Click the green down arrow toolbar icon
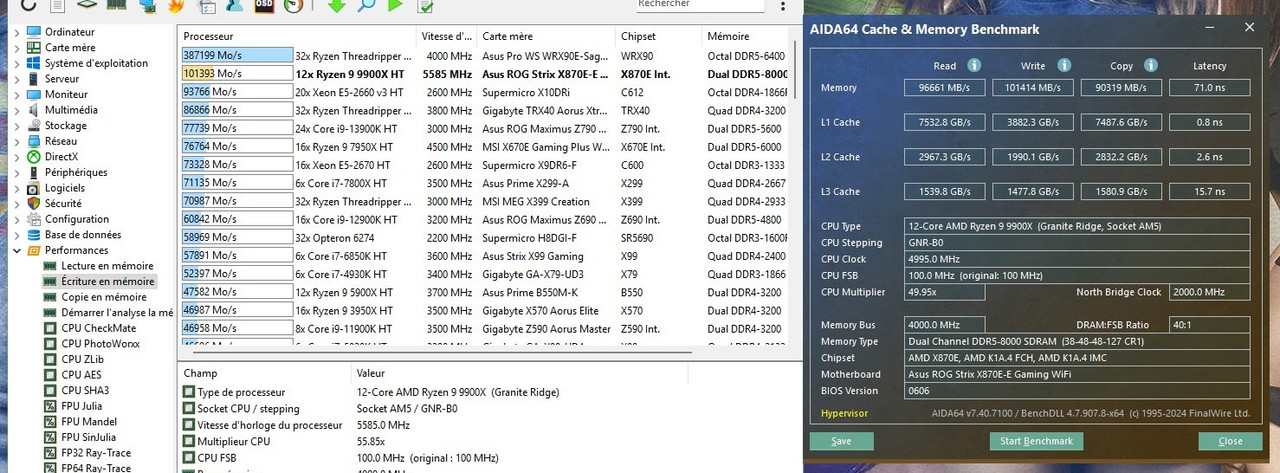 (336, 6)
